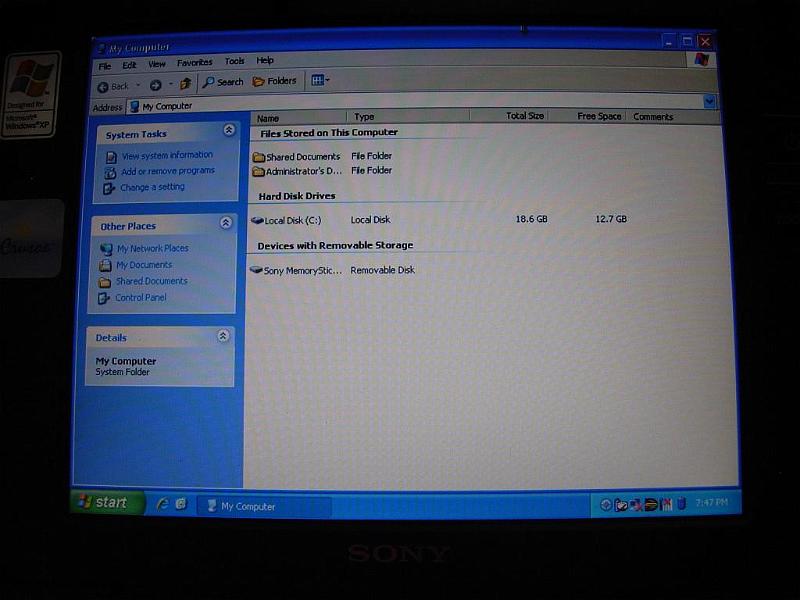
Task: Click the Files Stored on This Computer heading
Action: pos(329,133)
